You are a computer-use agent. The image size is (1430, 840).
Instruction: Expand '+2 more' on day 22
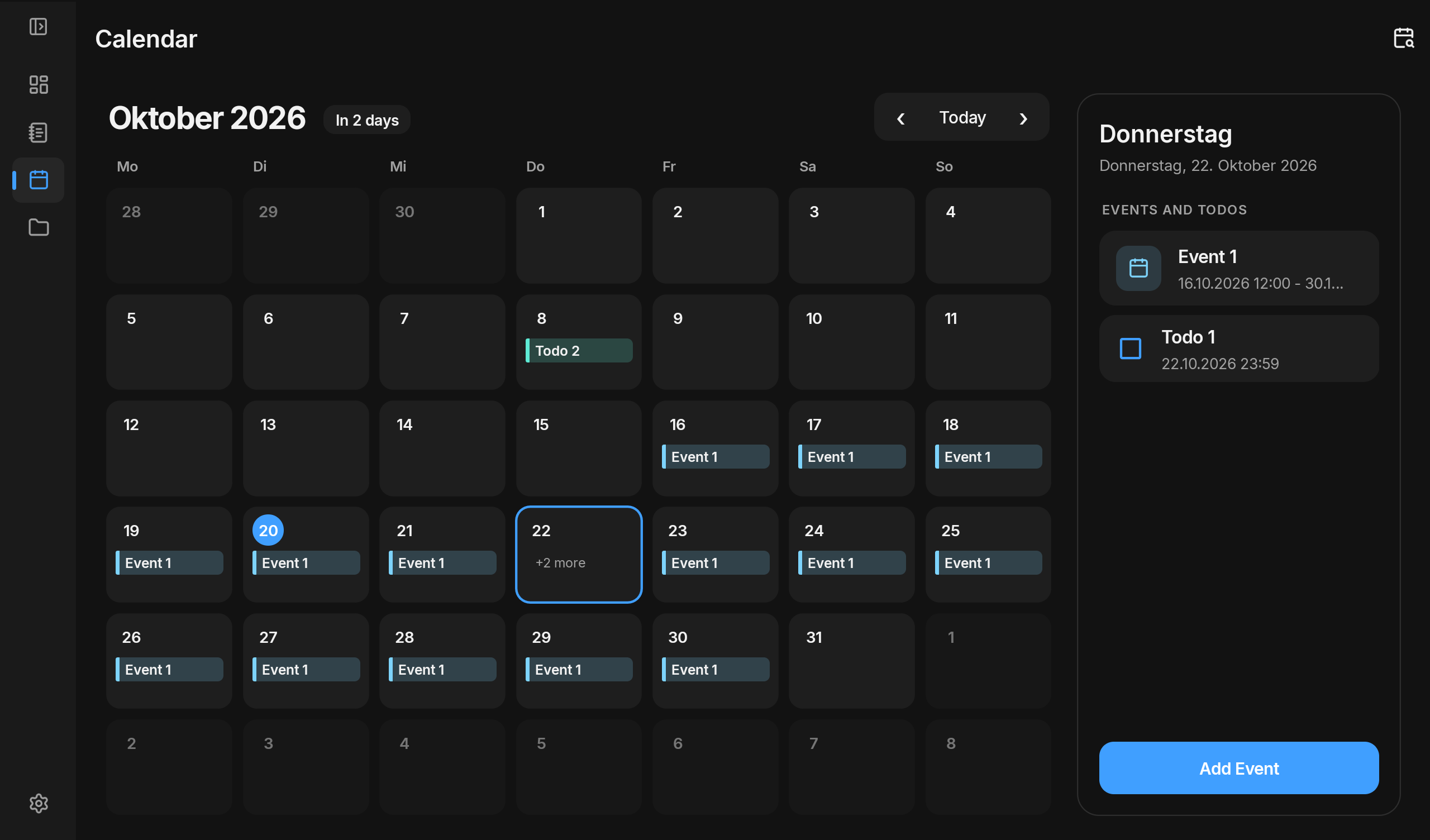coord(560,562)
